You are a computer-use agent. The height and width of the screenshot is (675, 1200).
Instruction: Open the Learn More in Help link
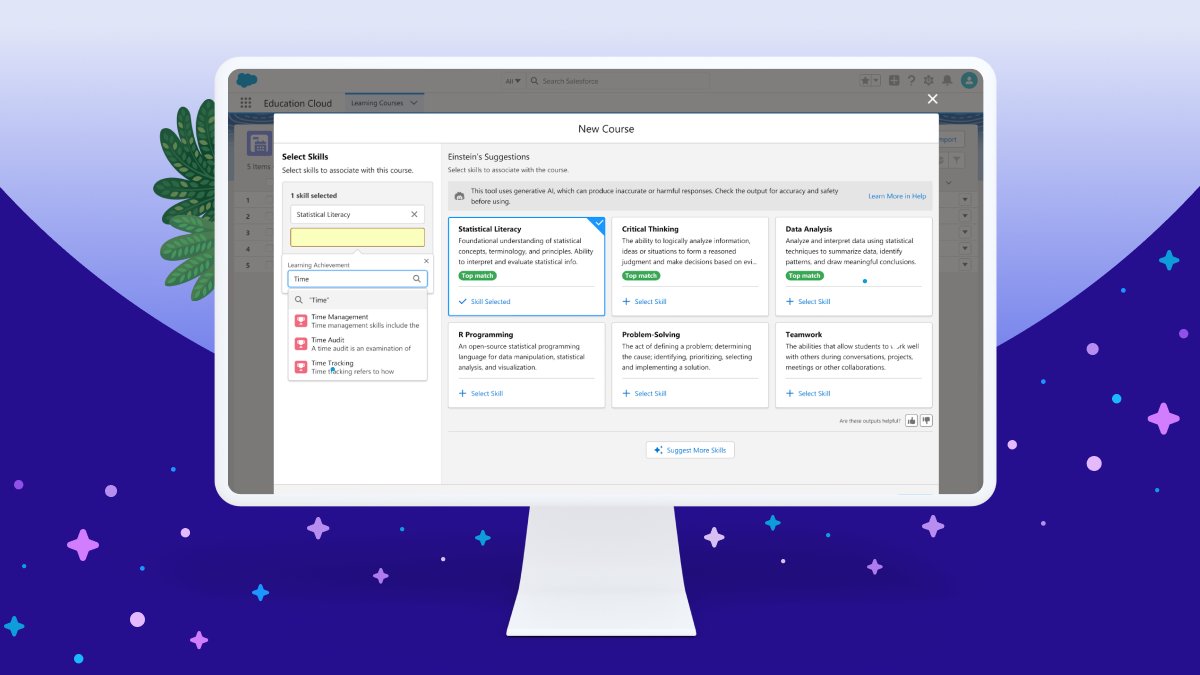pyautogui.click(x=896, y=196)
